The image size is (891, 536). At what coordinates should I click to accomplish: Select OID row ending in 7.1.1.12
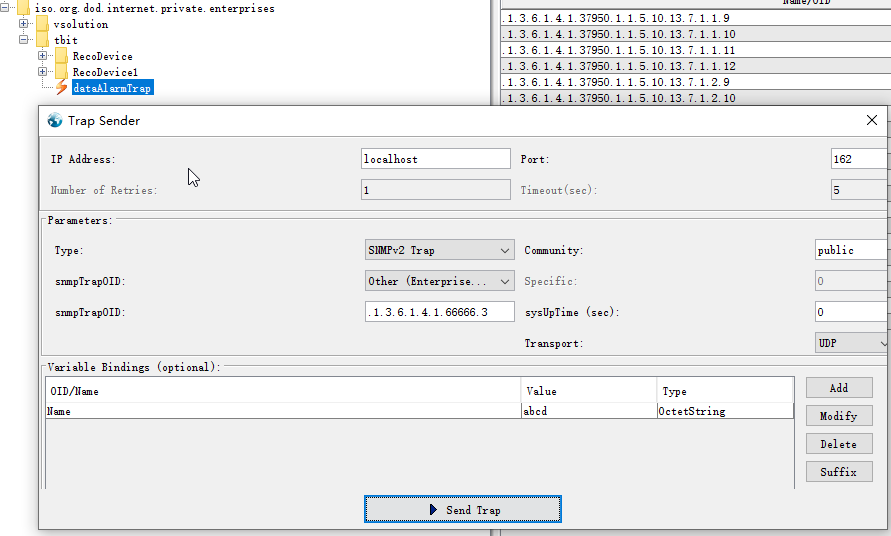(696, 66)
